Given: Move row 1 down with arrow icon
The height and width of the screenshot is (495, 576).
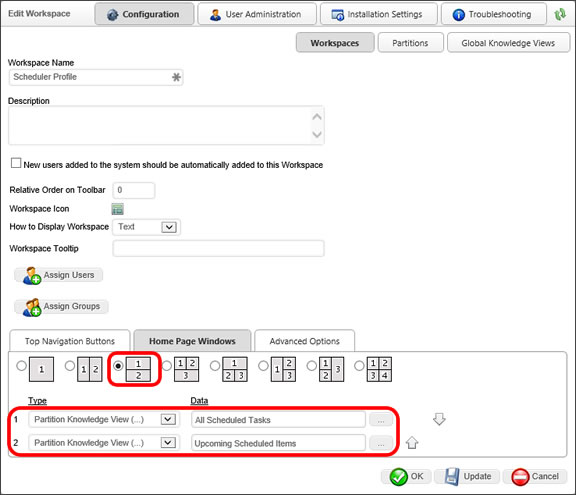Looking at the screenshot, I should (x=439, y=419).
